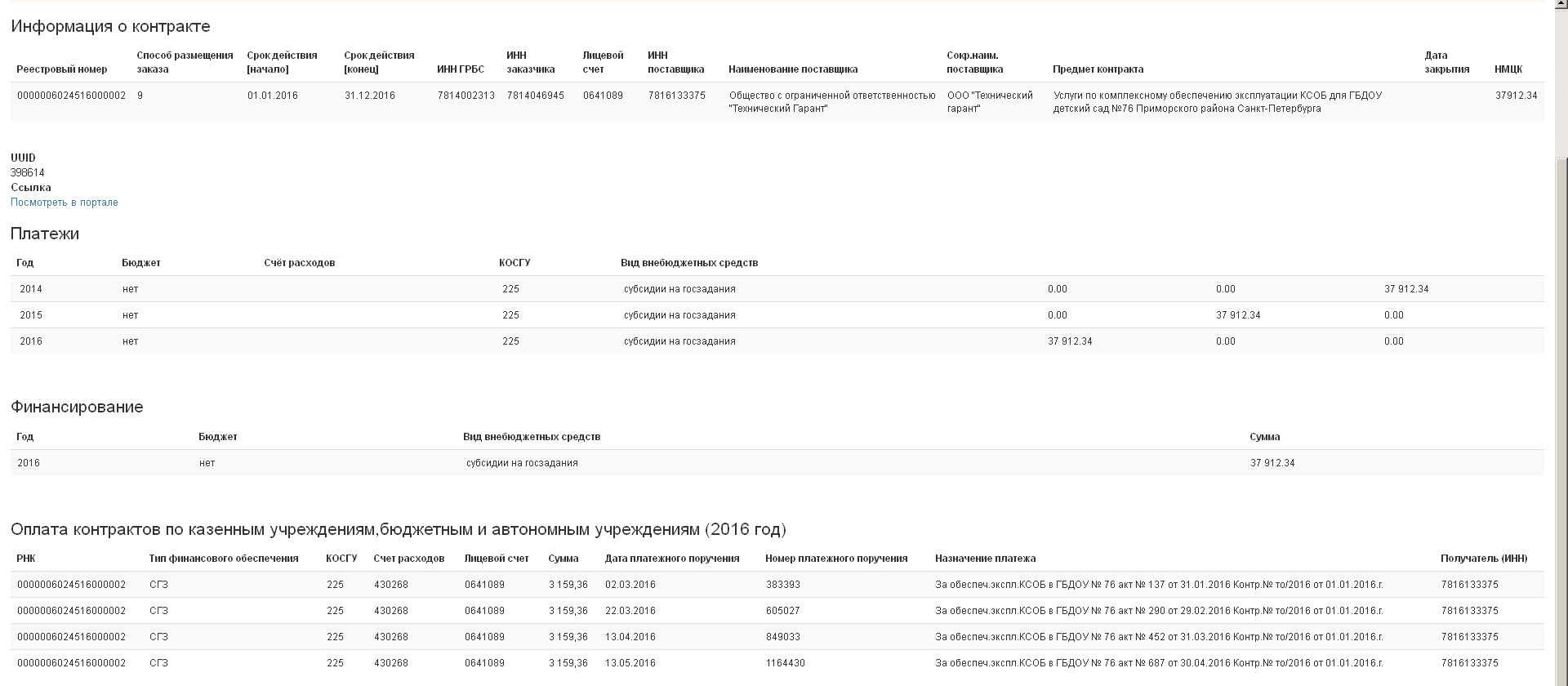Click payment order number 849033
This screenshot has width=1568, height=686.
tap(783, 637)
